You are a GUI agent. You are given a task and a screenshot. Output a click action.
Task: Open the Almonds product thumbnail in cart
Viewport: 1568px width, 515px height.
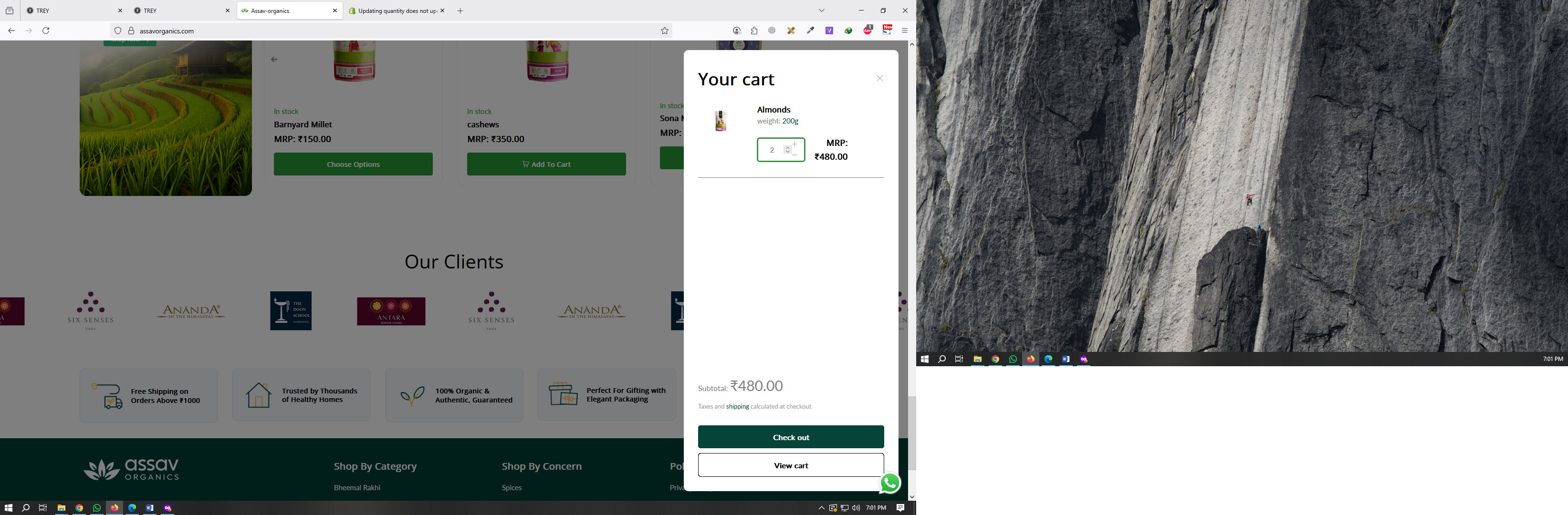(x=721, y=120)
